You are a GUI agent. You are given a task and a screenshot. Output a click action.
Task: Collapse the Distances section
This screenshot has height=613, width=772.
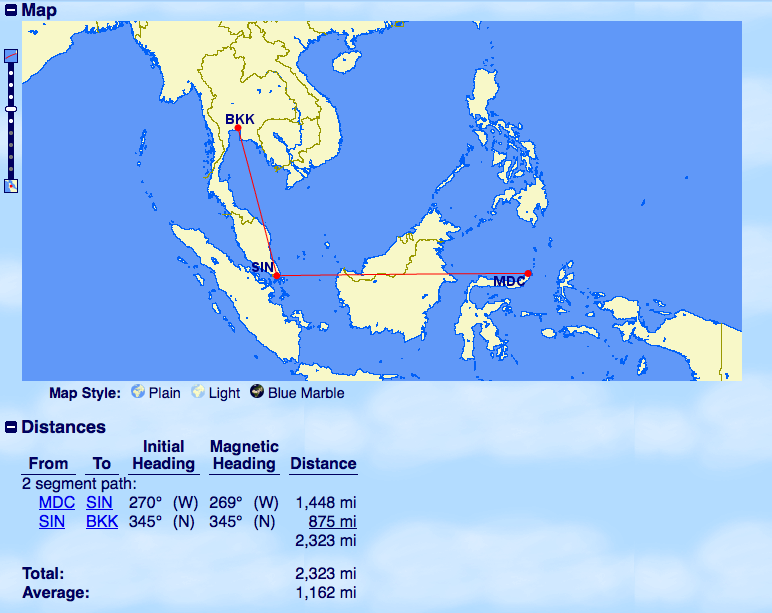[x=11, y=427]
